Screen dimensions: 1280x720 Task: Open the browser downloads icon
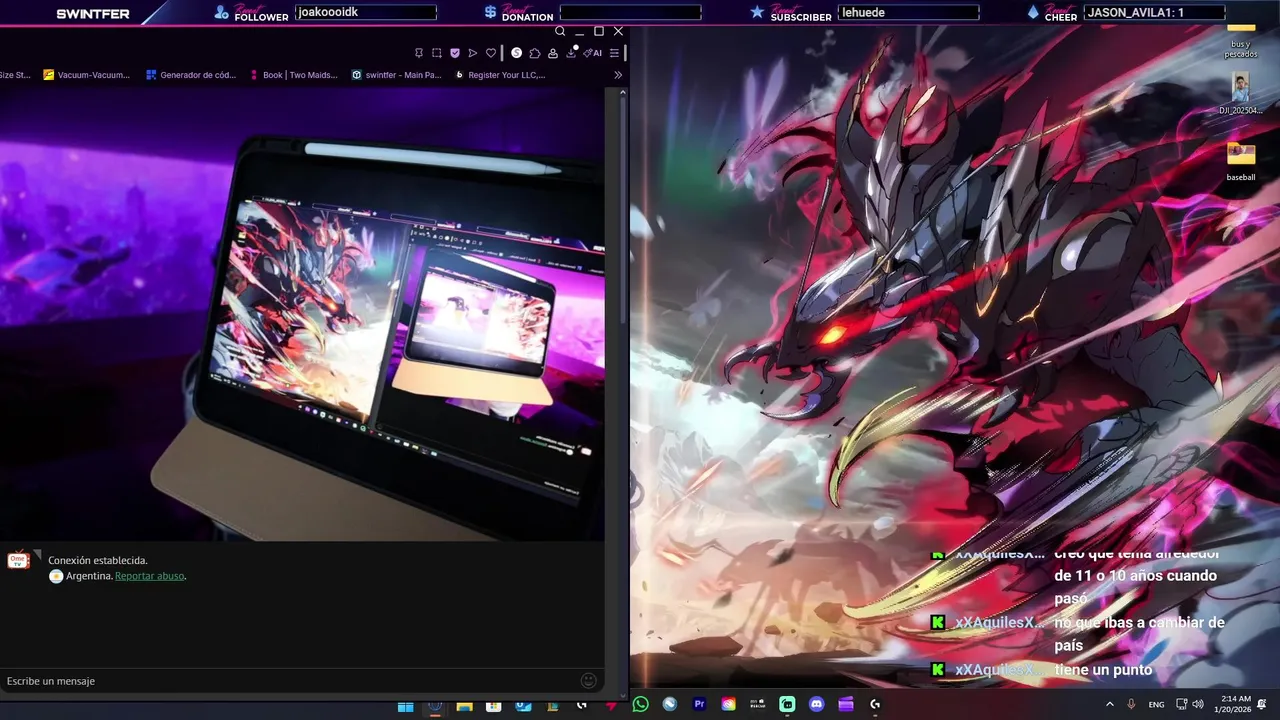[572, 52]
